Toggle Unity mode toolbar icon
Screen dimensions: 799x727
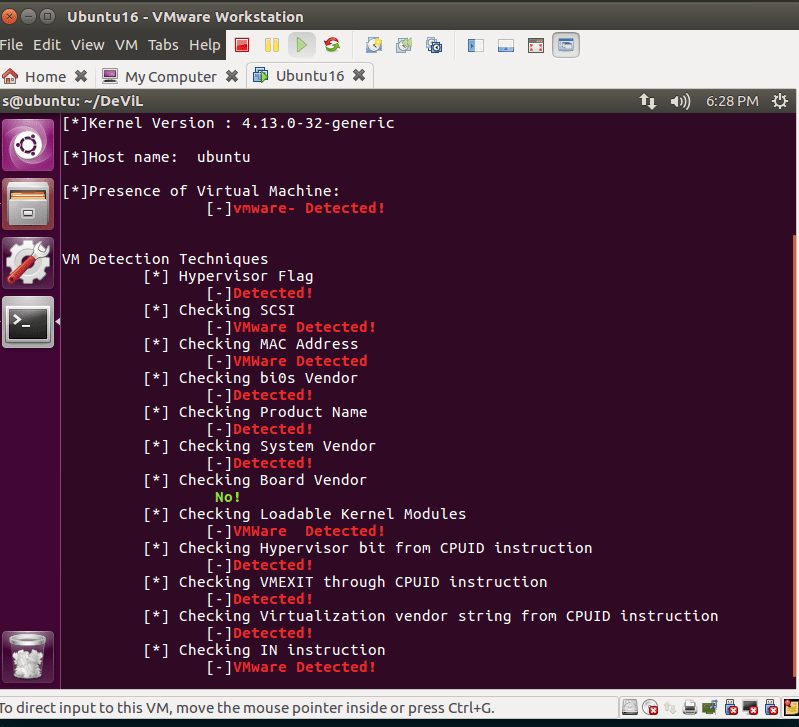(x=566, y=45)
